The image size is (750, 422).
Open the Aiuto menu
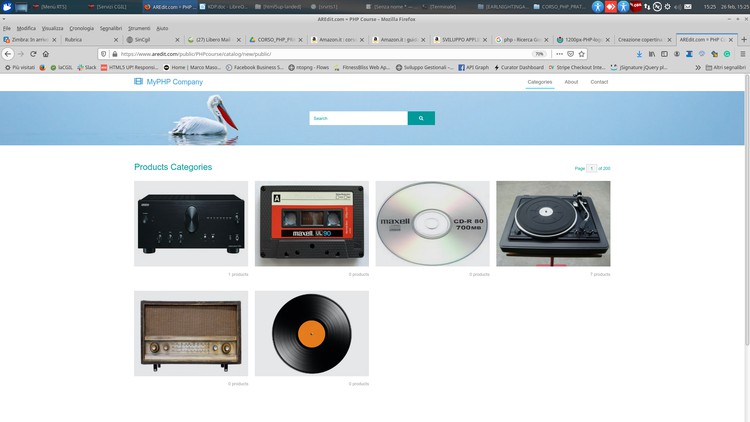click(x=162, y=28)
